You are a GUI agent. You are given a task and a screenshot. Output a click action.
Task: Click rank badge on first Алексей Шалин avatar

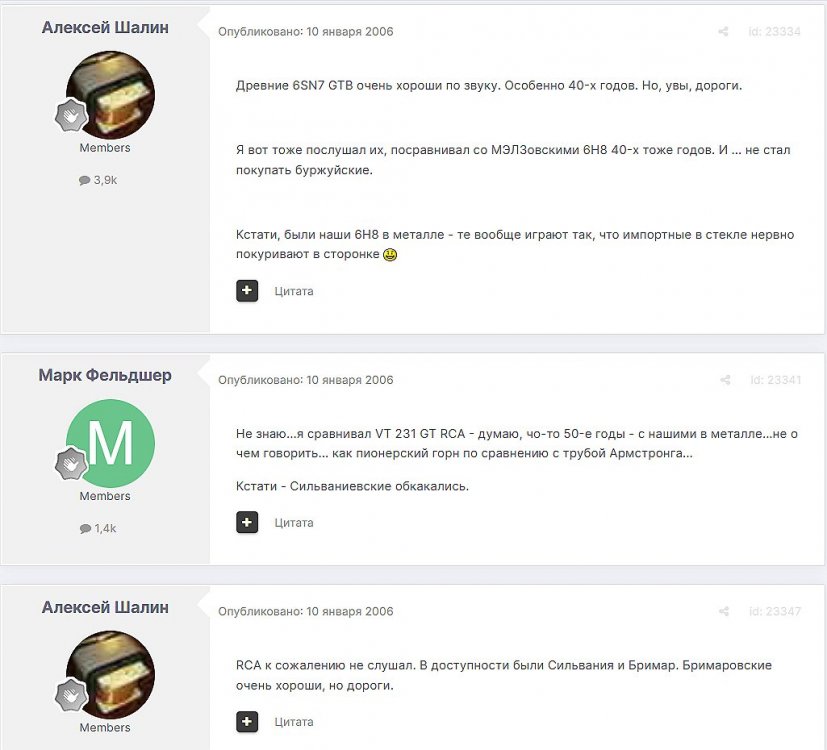tap(71, 115)
